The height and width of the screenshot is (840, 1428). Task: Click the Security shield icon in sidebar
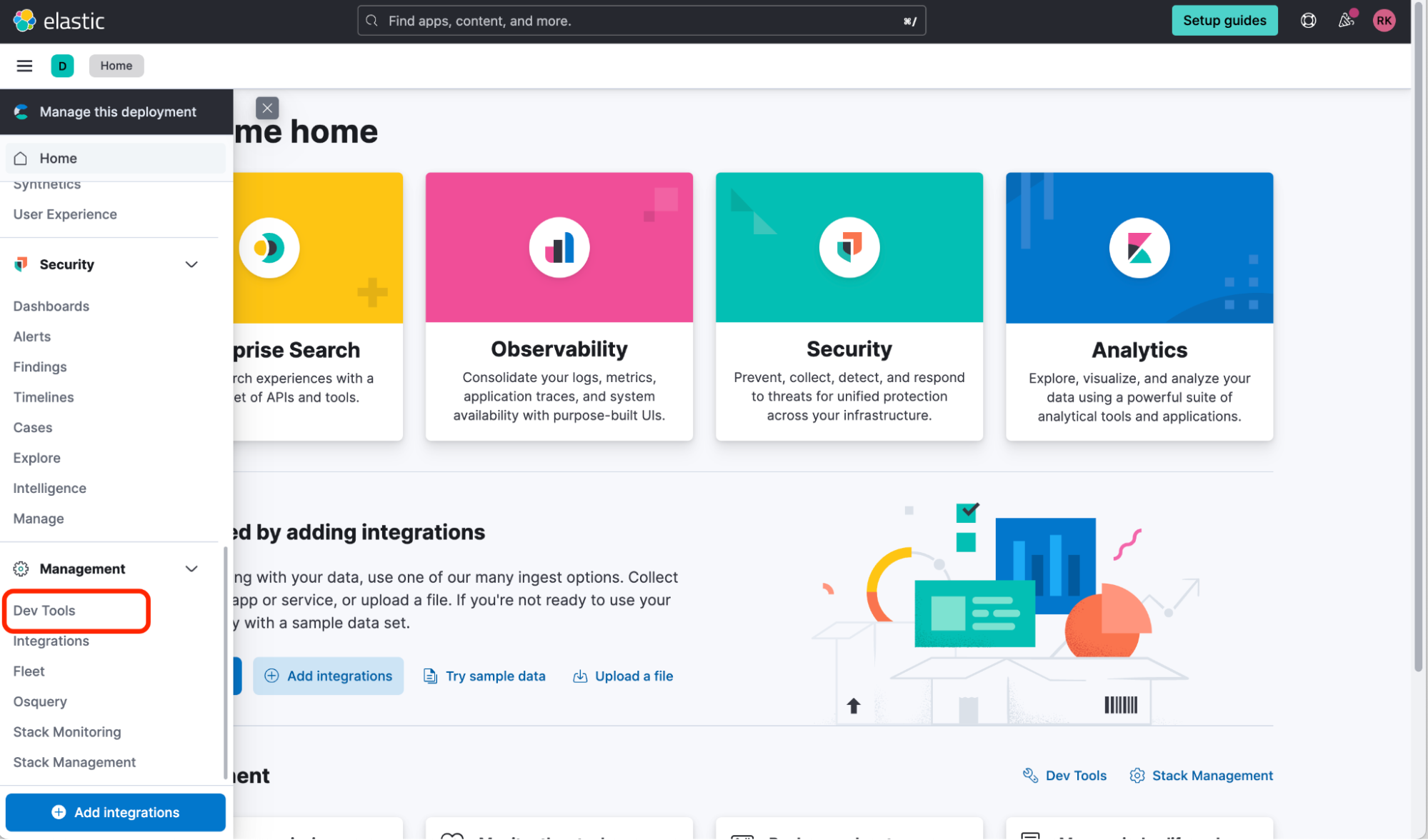(x=21, y=264)
